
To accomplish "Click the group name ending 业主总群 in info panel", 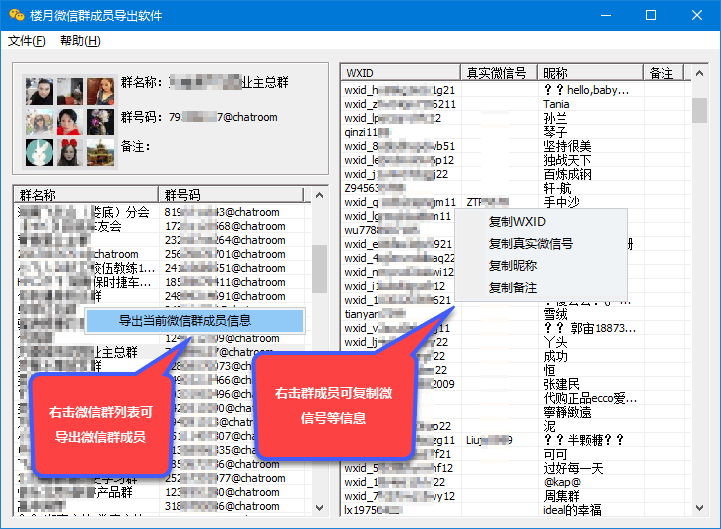I will tap(229, 82).
